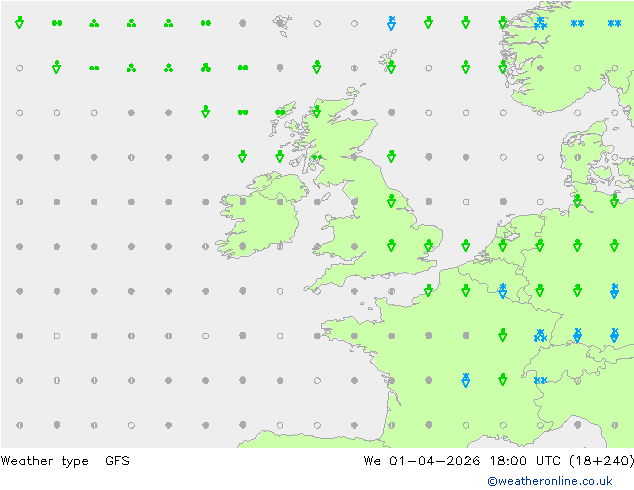634x490 pixels.
Task: Click green rain symbol over East Anglia
Action: 428,245
